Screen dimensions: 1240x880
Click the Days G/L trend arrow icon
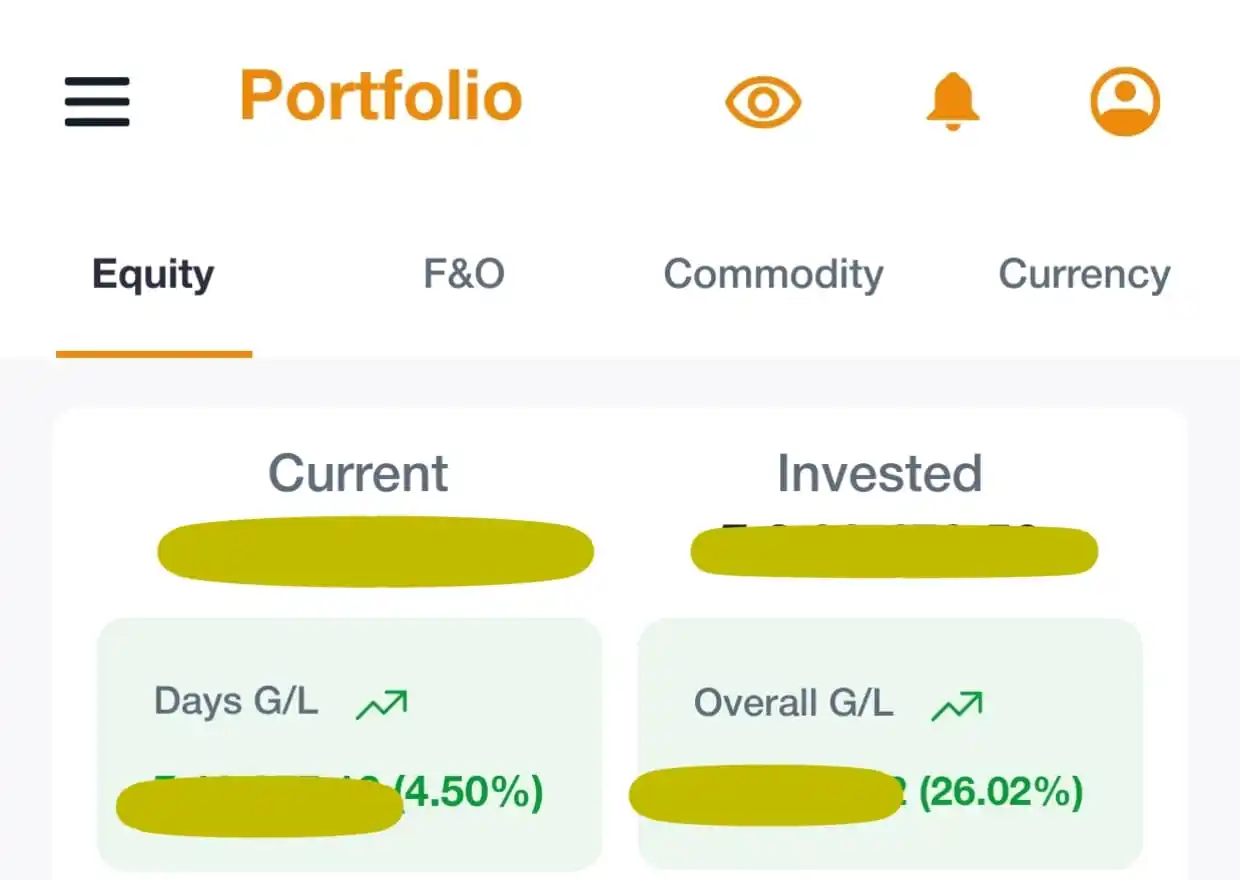(382, 705)
